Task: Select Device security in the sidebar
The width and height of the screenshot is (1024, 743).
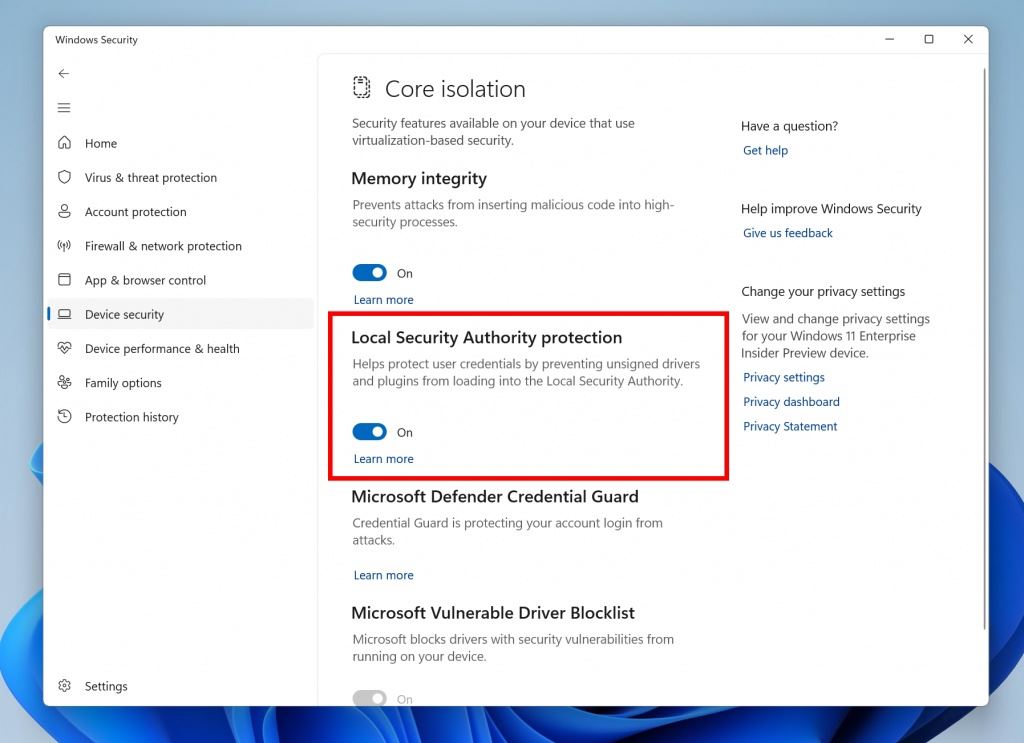Action: pos(124,314)
